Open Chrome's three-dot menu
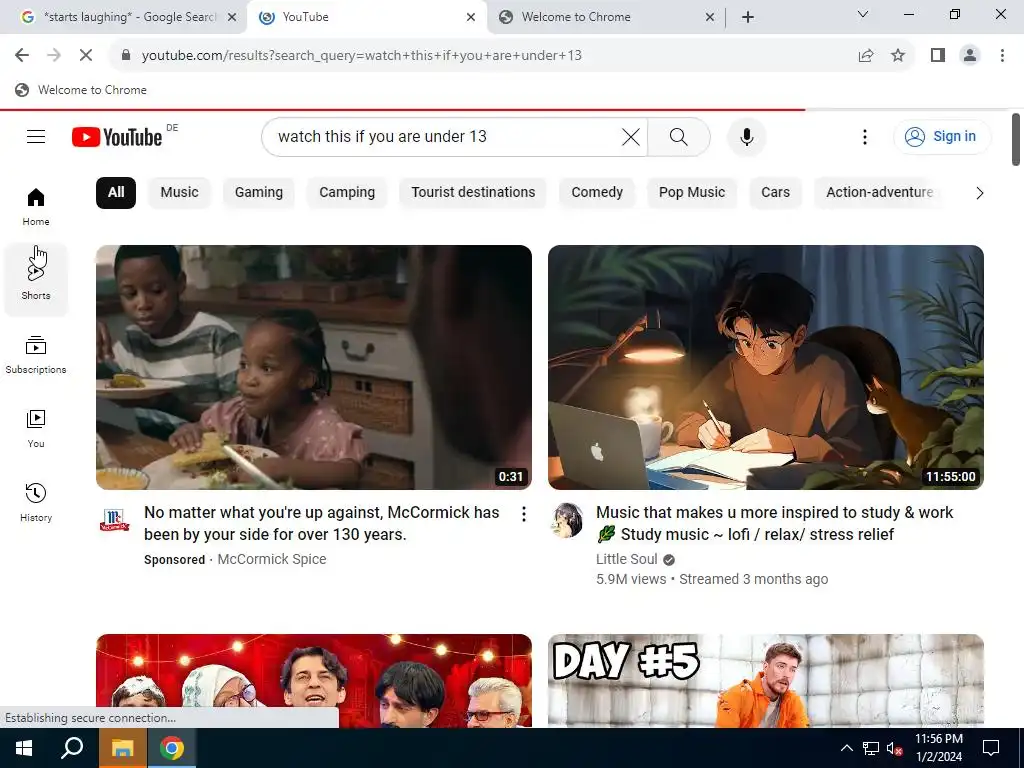The image size is (1024, 768). (1002, 56)
